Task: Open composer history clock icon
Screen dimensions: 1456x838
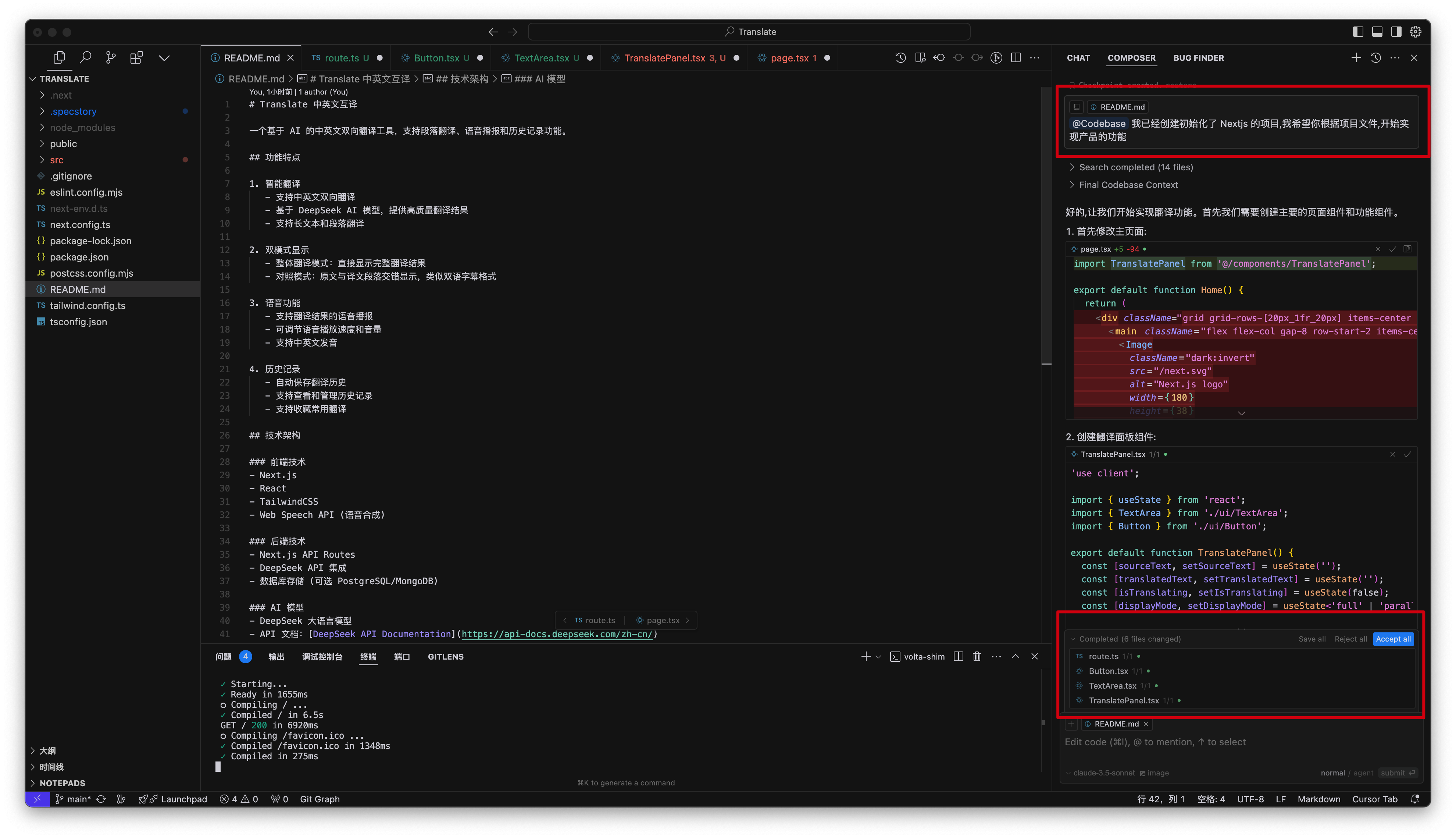Action: click(1375, 57)
